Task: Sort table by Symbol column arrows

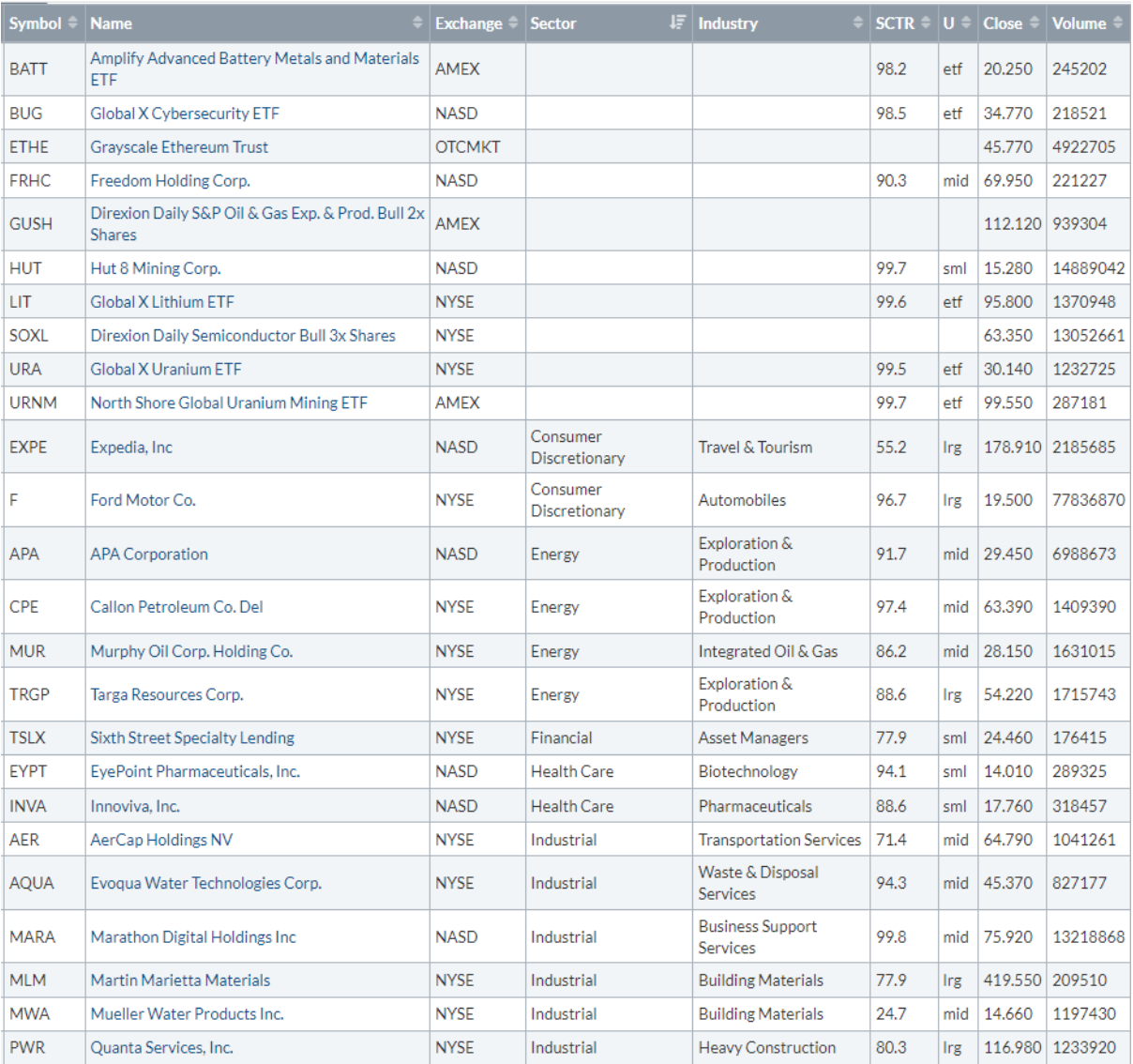Action: tap(73, 23)
